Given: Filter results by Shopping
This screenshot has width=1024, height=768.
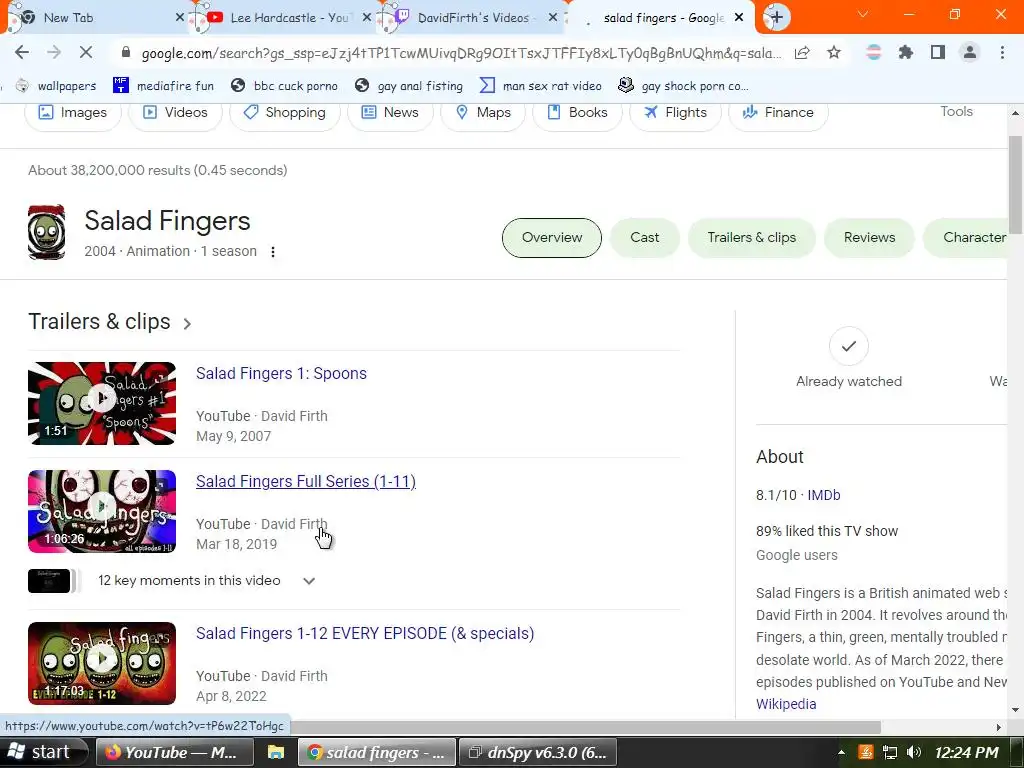Looking at the screenshot, I should (x=284, y=112).
